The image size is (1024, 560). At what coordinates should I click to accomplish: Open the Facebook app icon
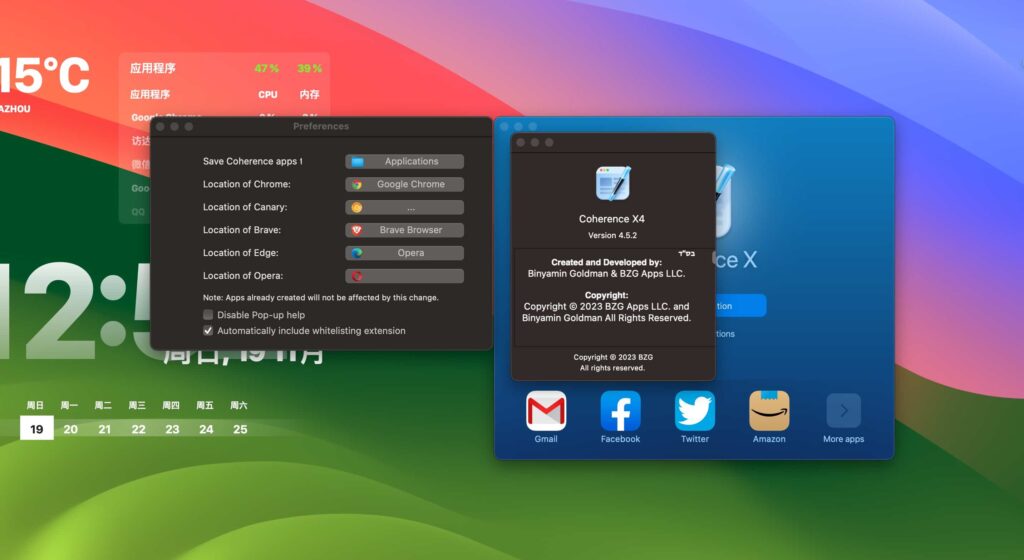[x=620, y=411]
